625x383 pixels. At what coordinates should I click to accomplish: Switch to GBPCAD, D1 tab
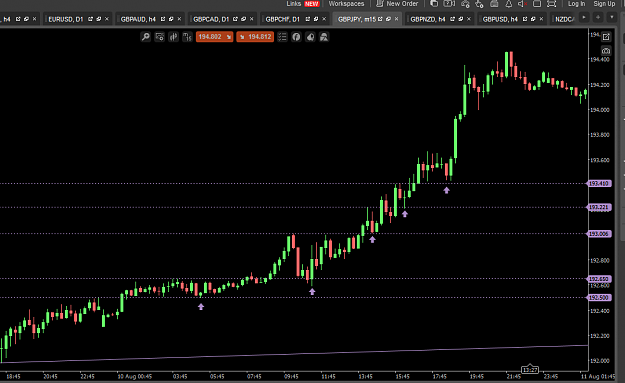click(x=211, y=19)
